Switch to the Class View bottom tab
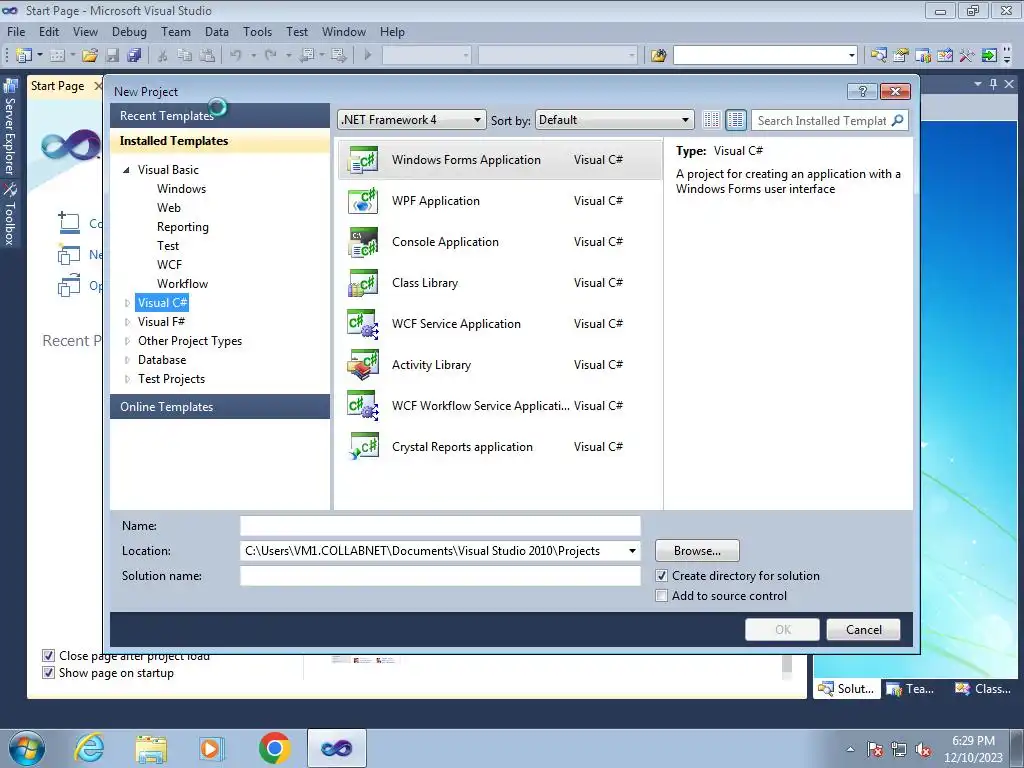1024x768 pixels. point(984,689)
